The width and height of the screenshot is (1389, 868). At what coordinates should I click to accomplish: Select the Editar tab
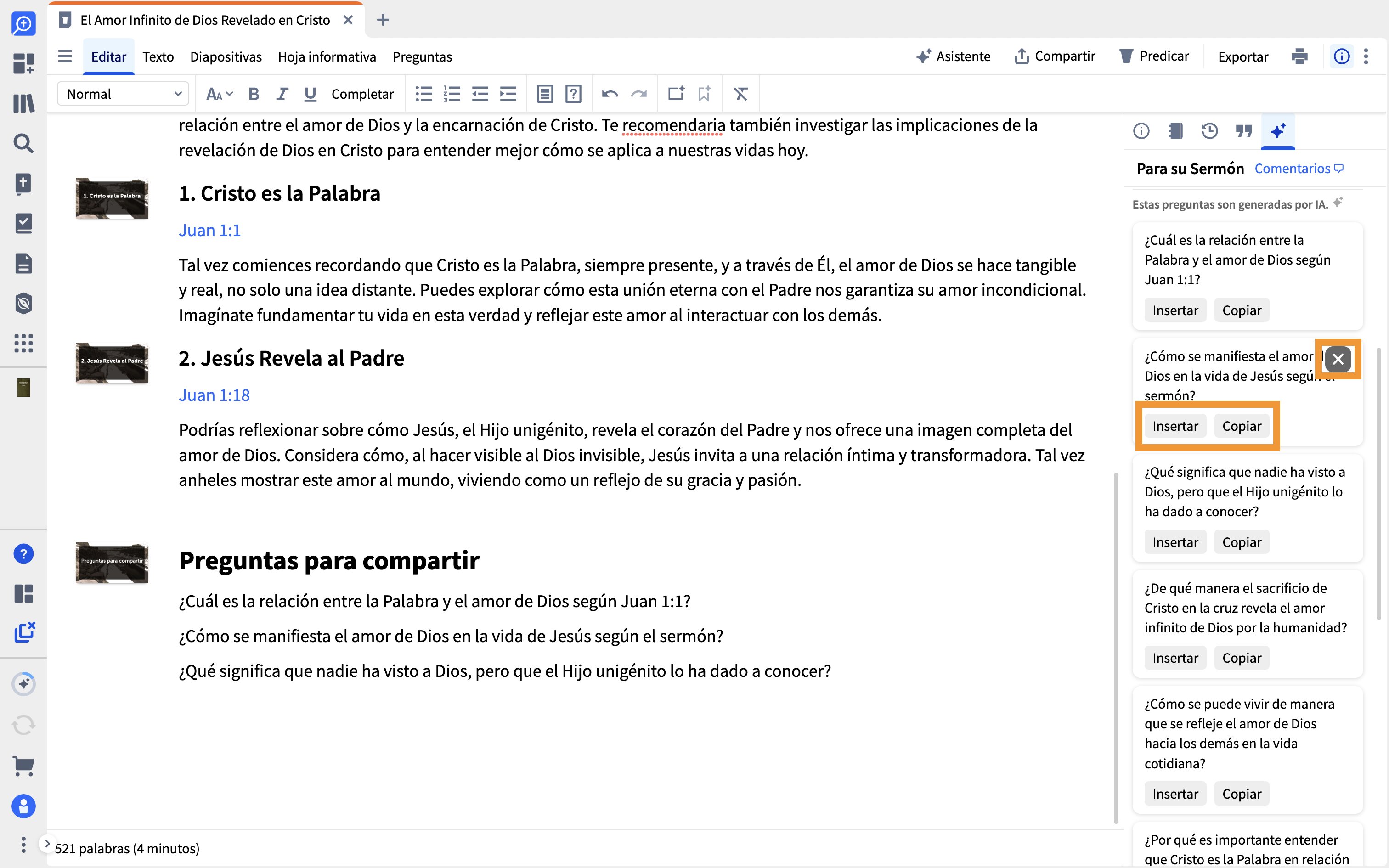pos(108,57)
